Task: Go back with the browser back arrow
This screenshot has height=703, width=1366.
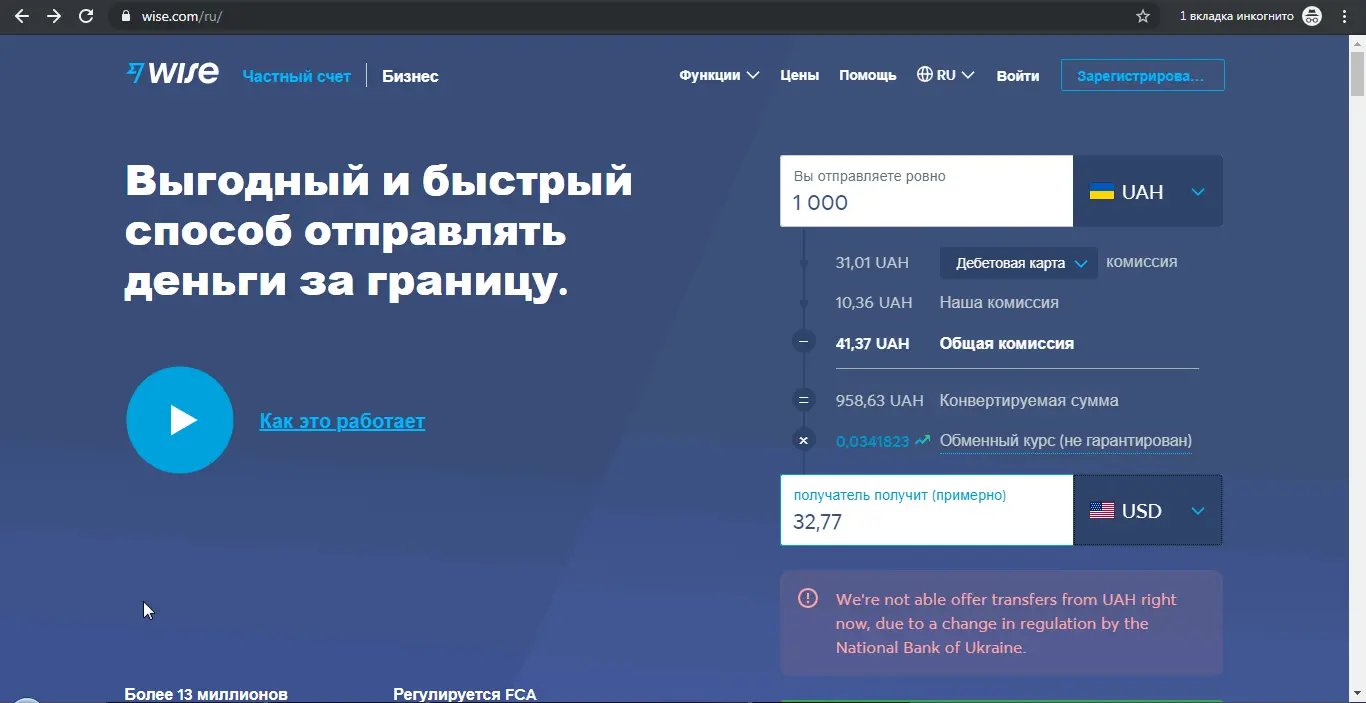Action: click(x=22, y=16)
